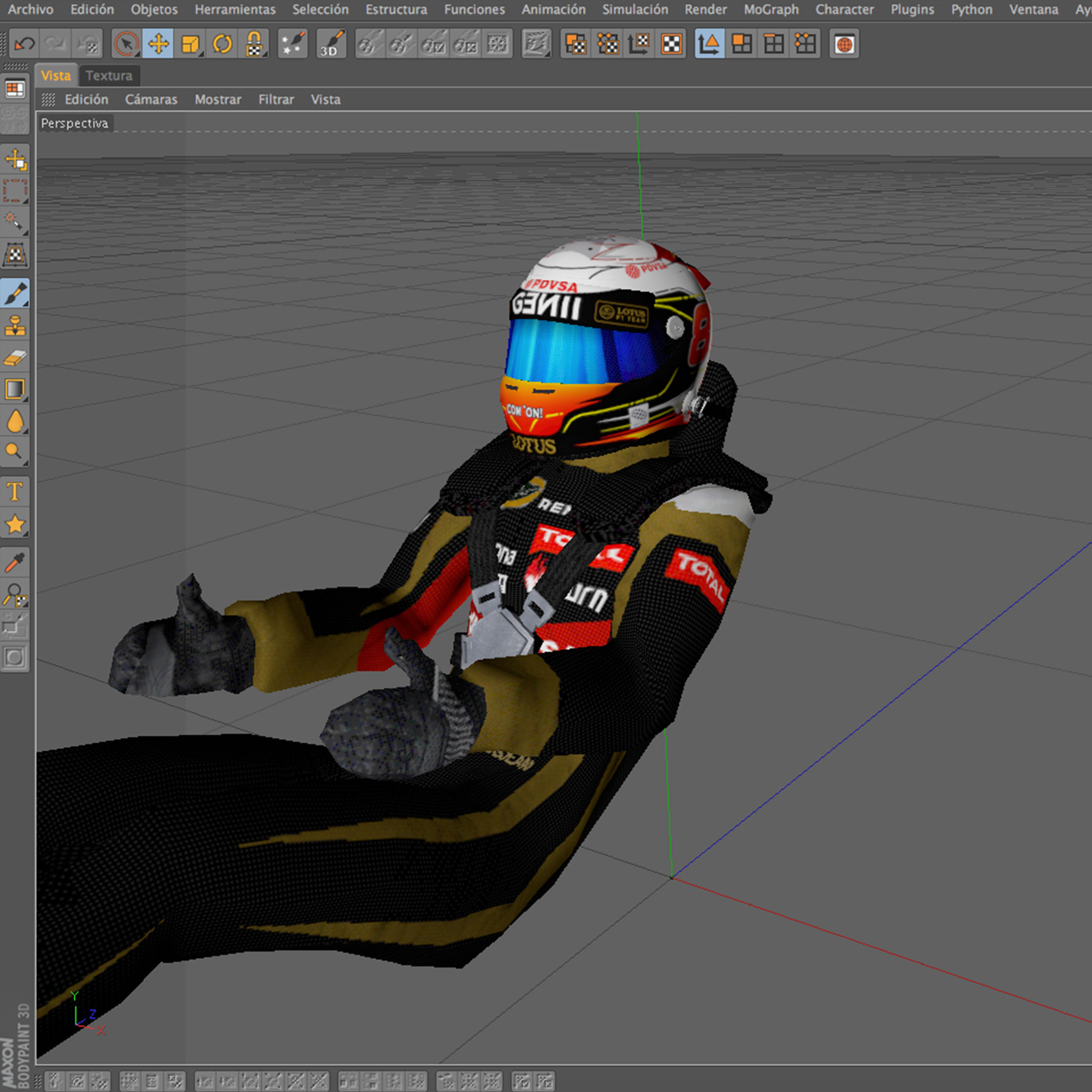Open the Plugins menu
This screenshot has height=1092, width=1092.
pyautogui.click(x=912, y=10)
